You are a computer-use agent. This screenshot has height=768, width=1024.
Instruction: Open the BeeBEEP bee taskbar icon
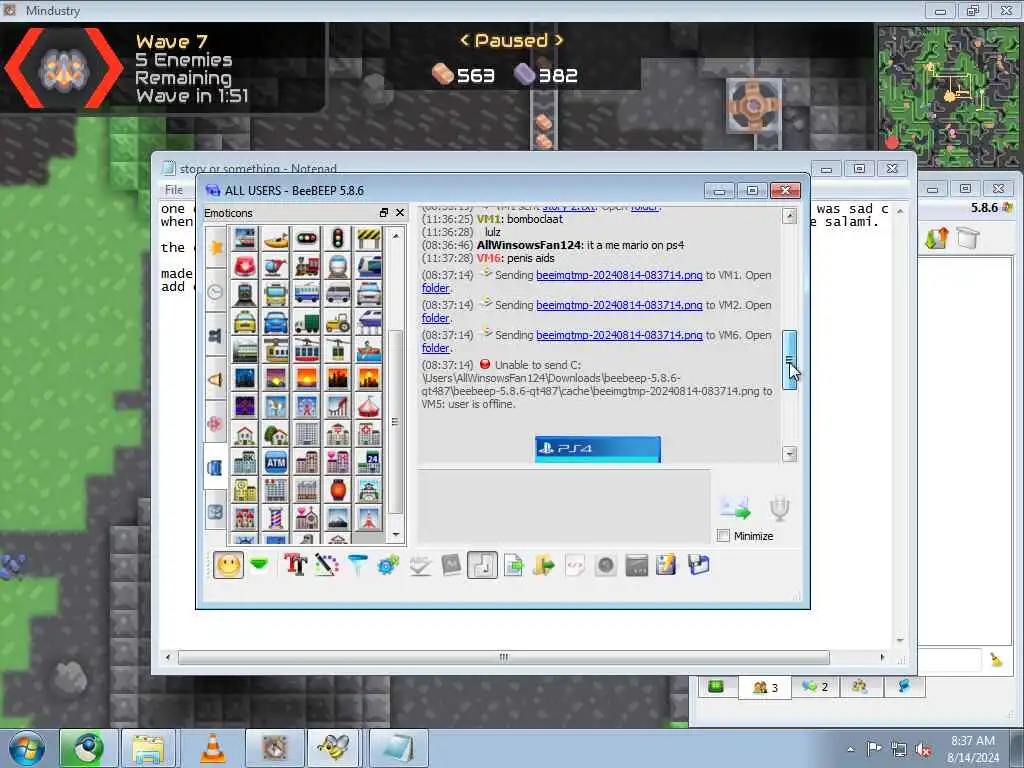(336, 748)
